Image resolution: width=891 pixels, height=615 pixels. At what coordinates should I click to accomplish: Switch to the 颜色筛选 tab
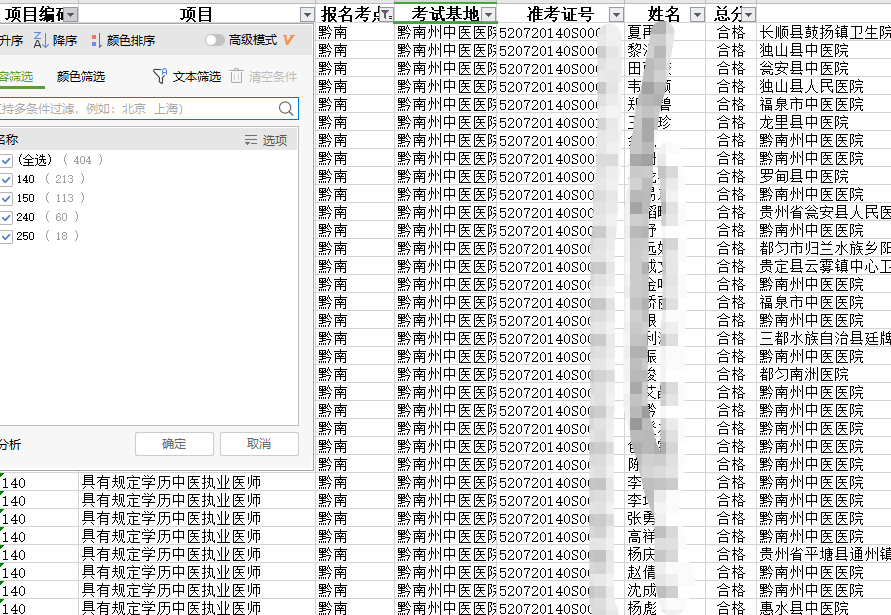(x=80, y=76)
